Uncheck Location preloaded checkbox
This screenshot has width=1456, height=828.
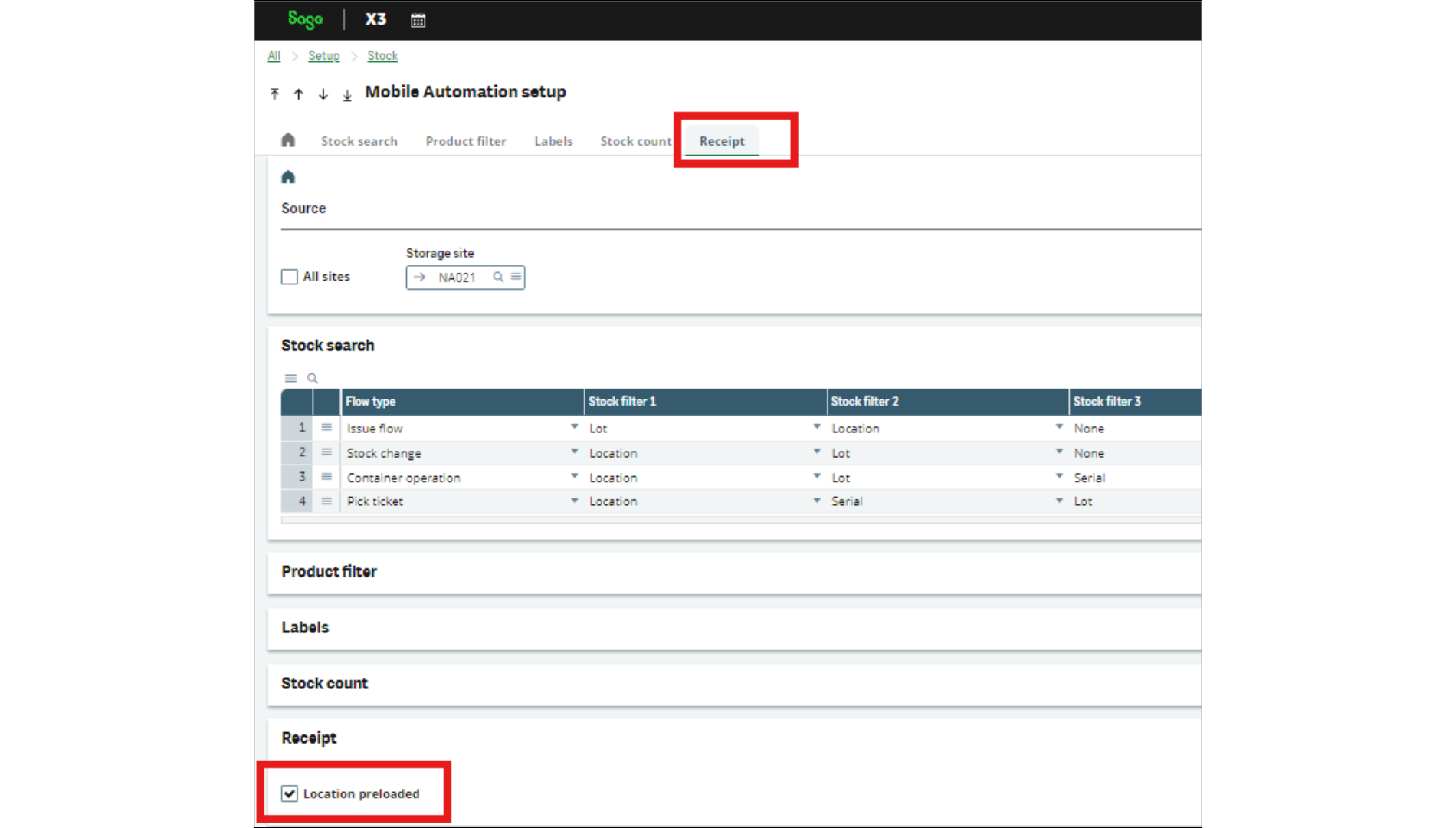[290, 793]
